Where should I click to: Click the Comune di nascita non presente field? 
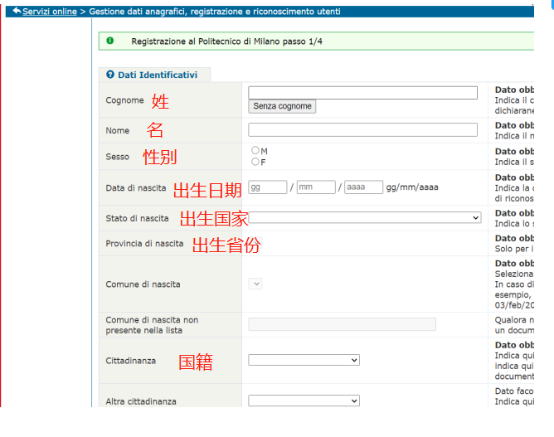pos(342,324)
